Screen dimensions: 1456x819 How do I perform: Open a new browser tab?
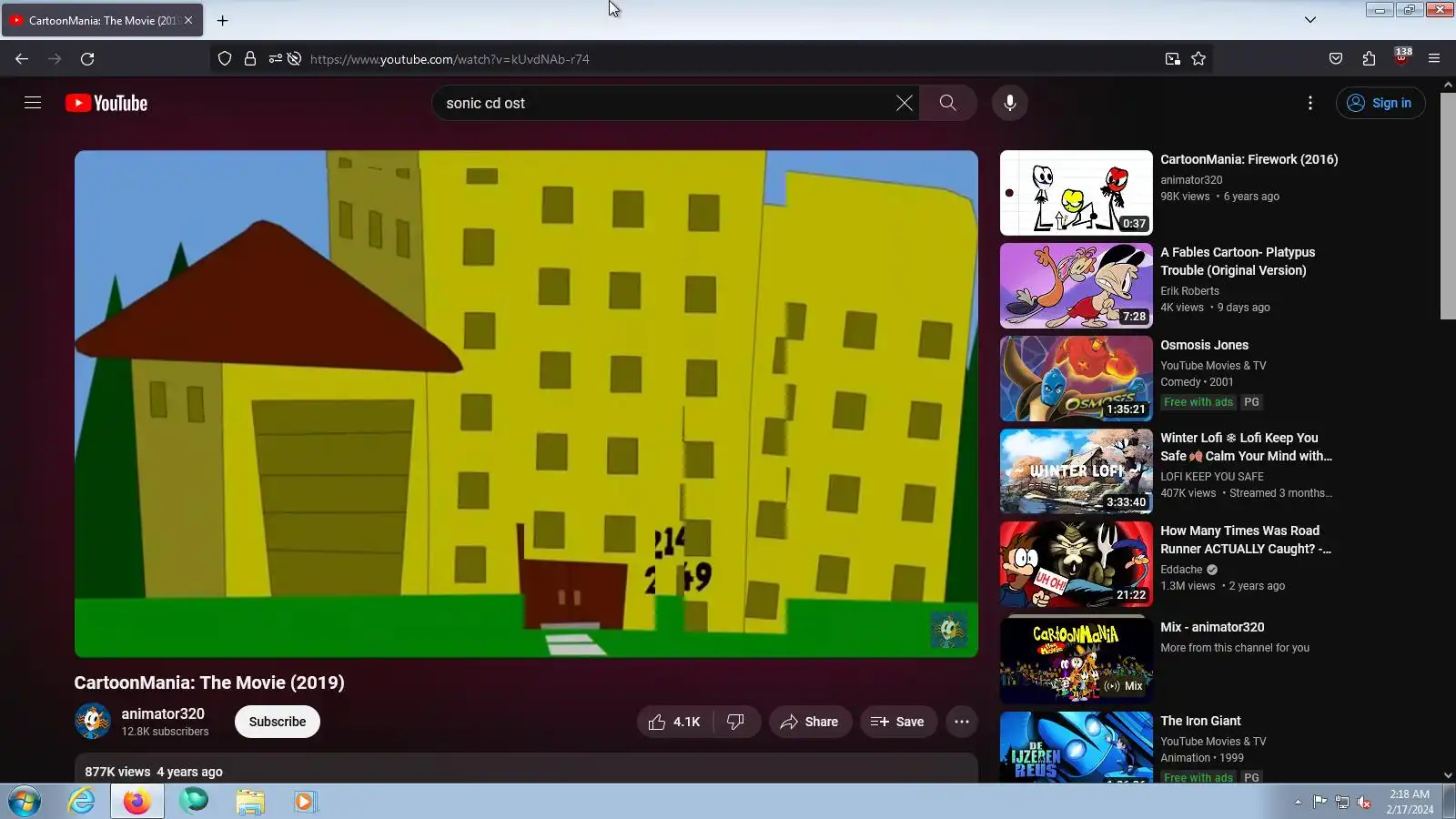point(222,20)
